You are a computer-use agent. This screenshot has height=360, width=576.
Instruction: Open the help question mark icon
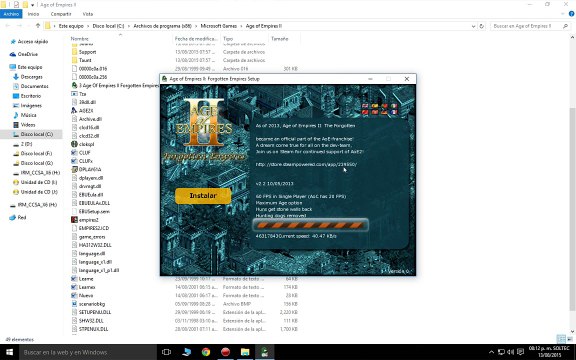pos(571,14)
